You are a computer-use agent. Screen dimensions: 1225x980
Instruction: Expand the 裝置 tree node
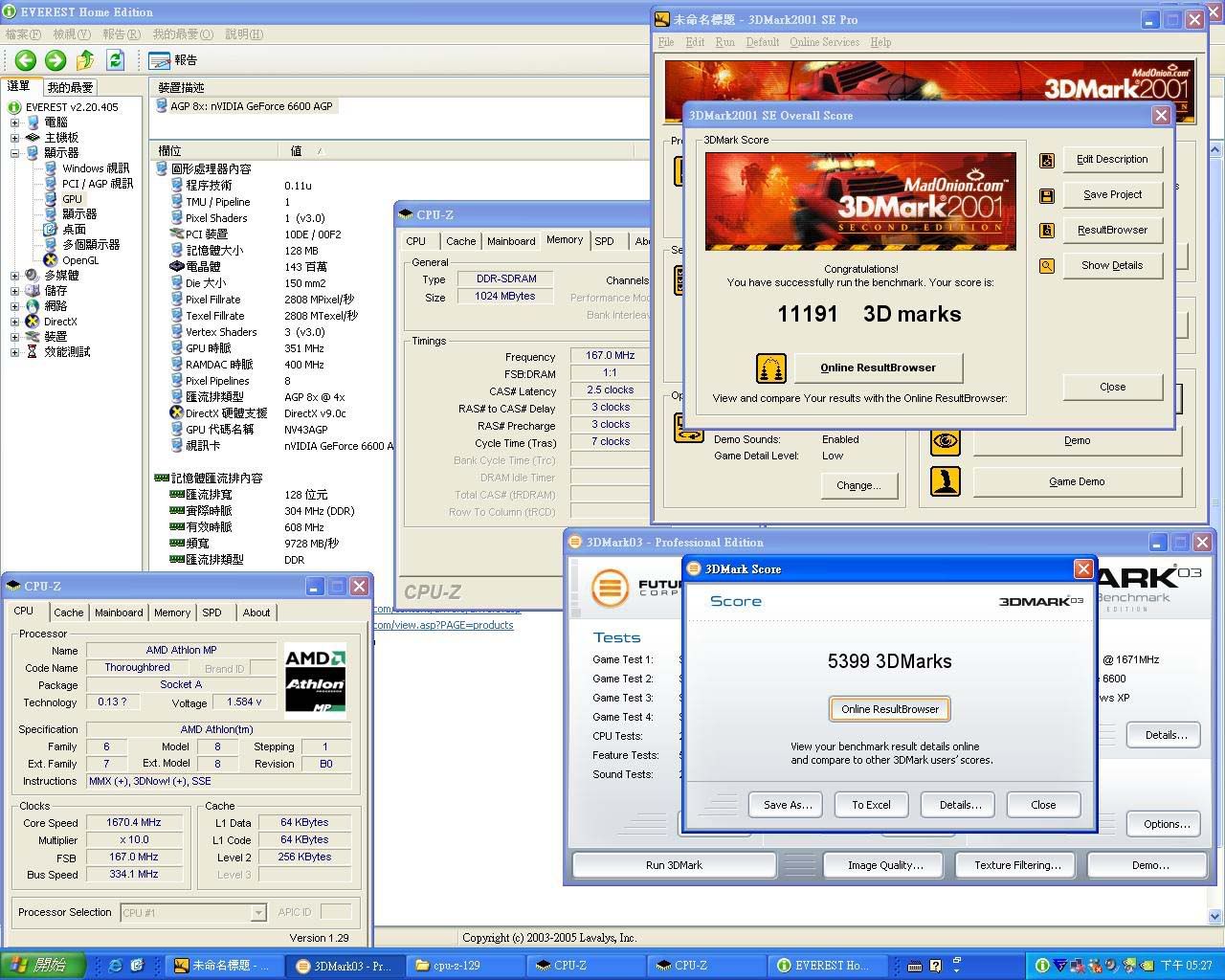click(x=15, y=337)
